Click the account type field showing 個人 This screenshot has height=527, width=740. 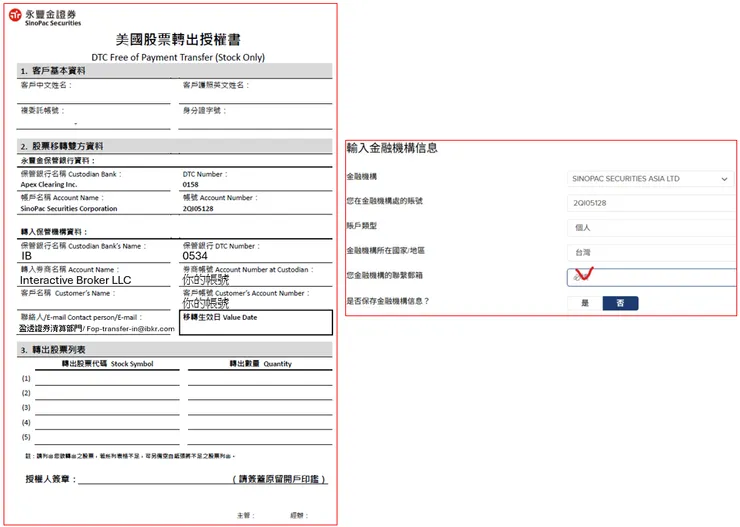[x=651, y=228]
